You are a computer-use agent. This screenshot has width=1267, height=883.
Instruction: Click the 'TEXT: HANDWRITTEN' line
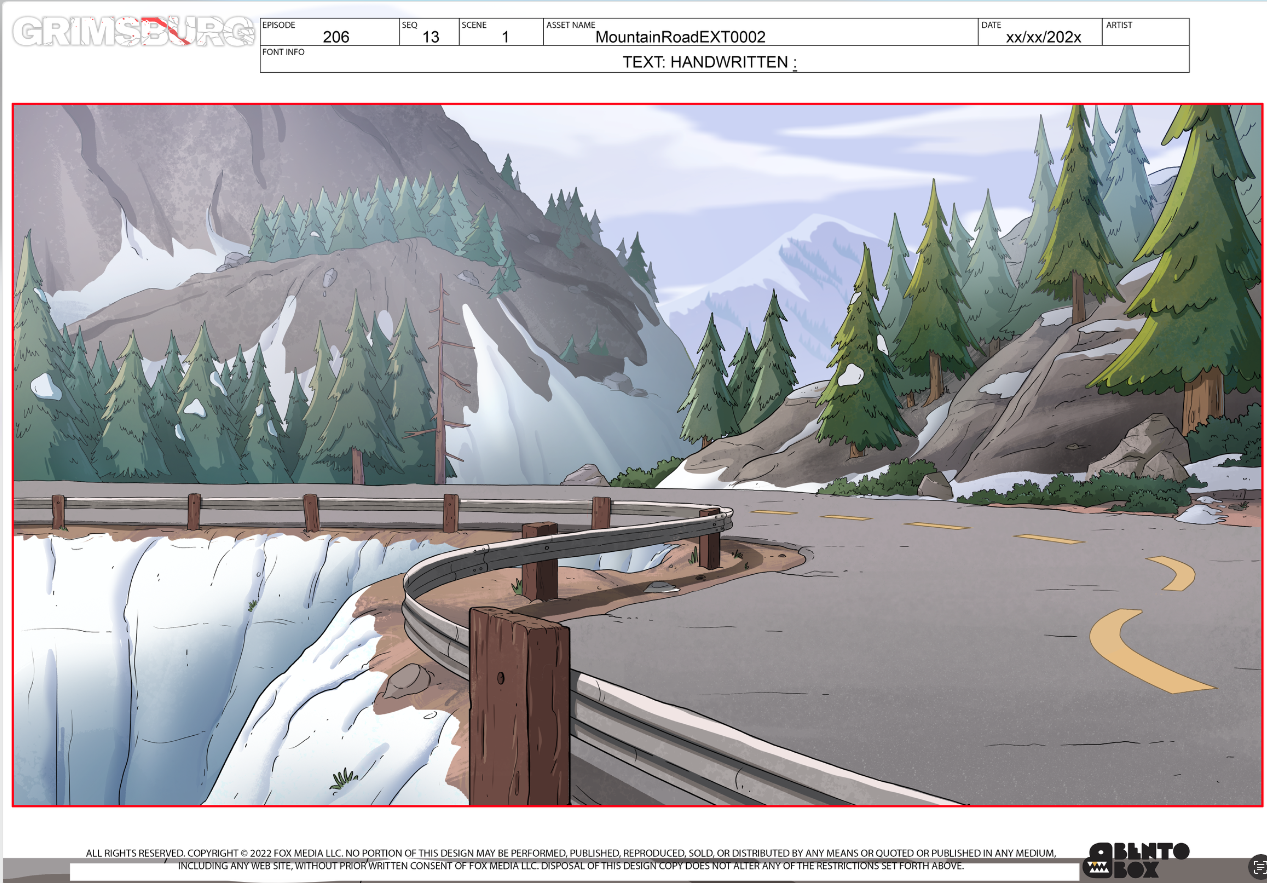tap(709, 62)
